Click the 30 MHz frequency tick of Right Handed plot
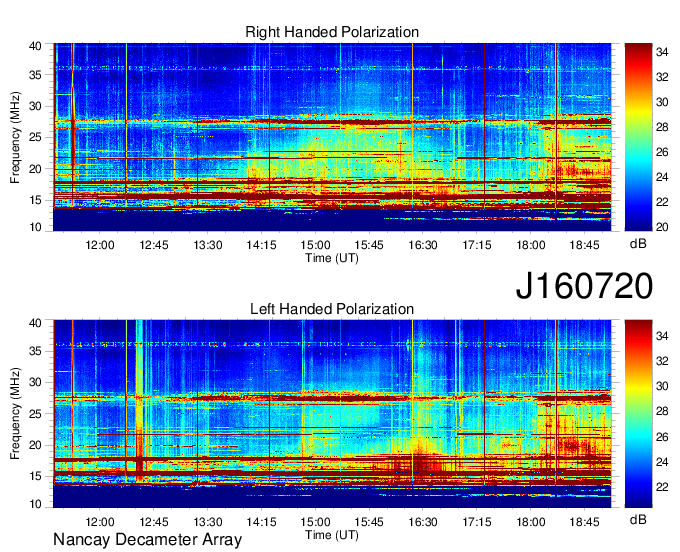The height and width of the screenshot is (552, 680). [x=36, y=106]
